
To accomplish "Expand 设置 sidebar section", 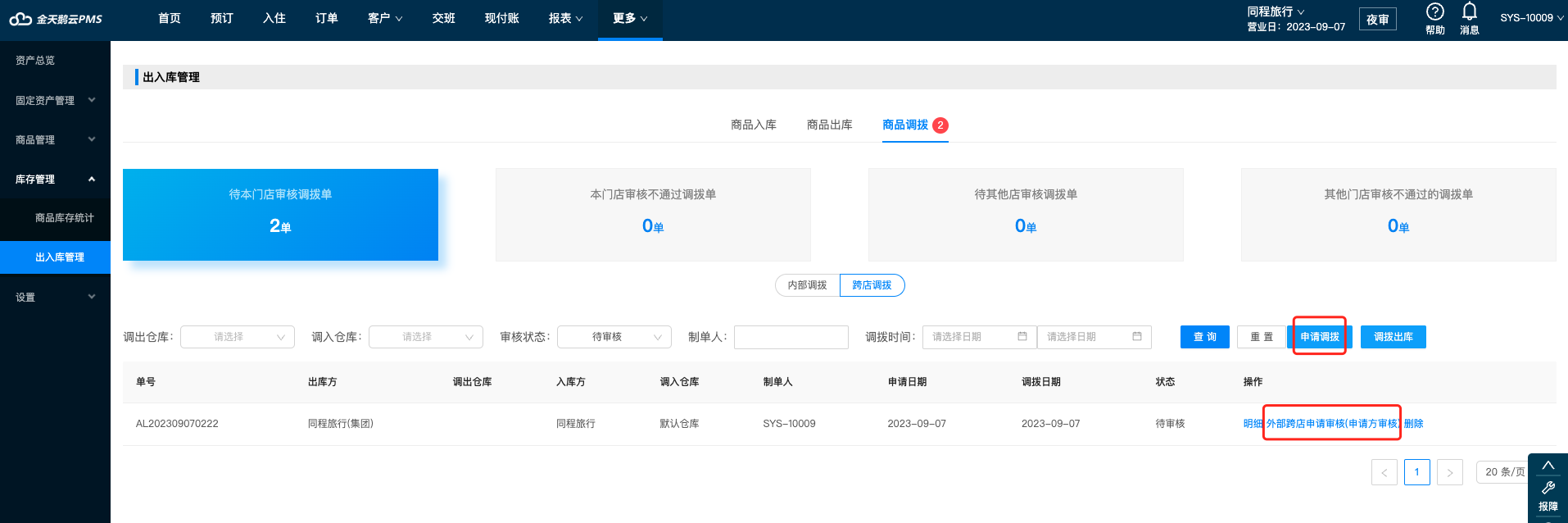I will point(55,297).
